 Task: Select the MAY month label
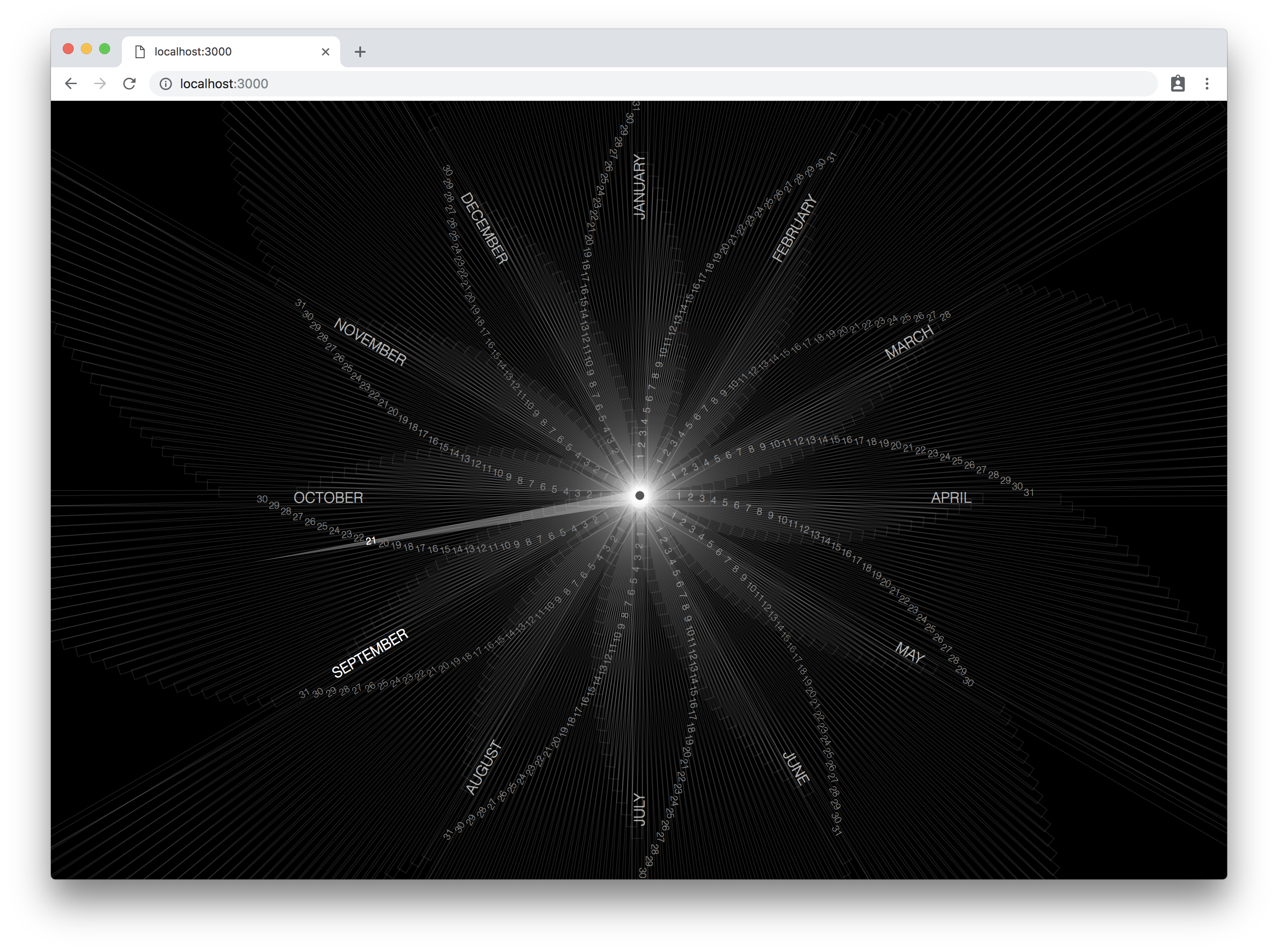pyautogui.click(x=910, y=652)
